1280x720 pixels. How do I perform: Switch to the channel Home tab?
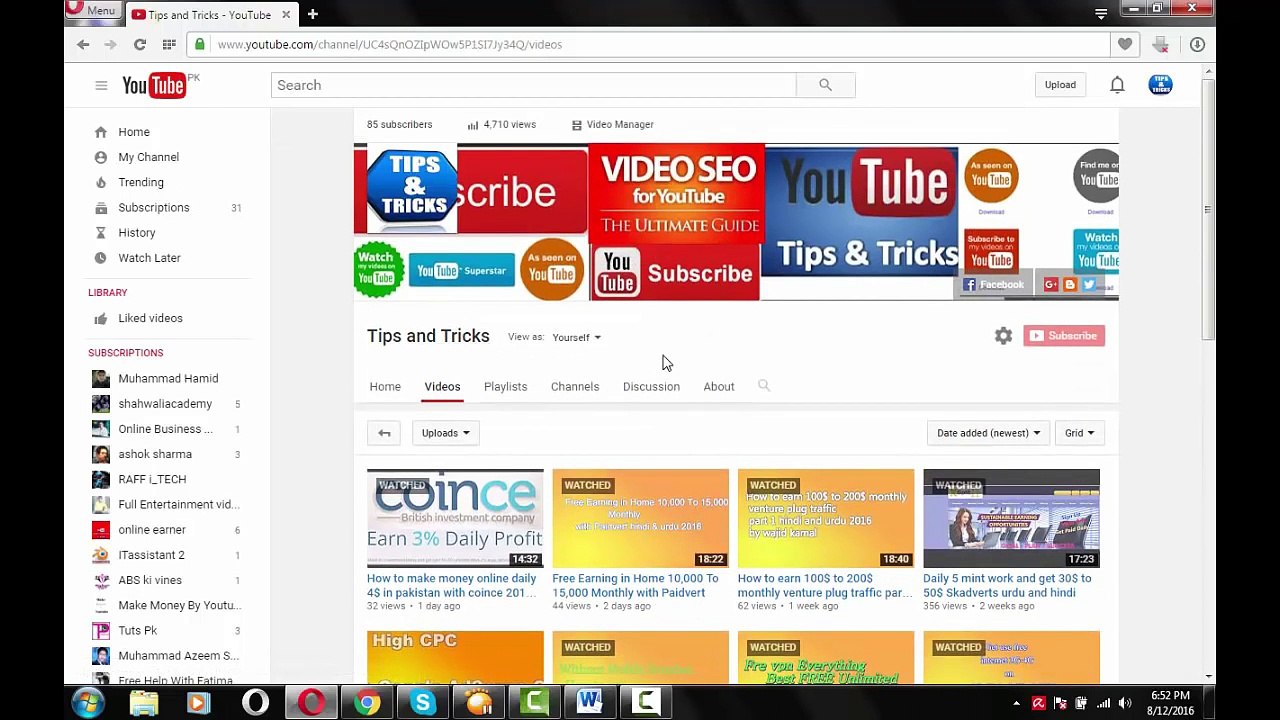tap(385, 386)
